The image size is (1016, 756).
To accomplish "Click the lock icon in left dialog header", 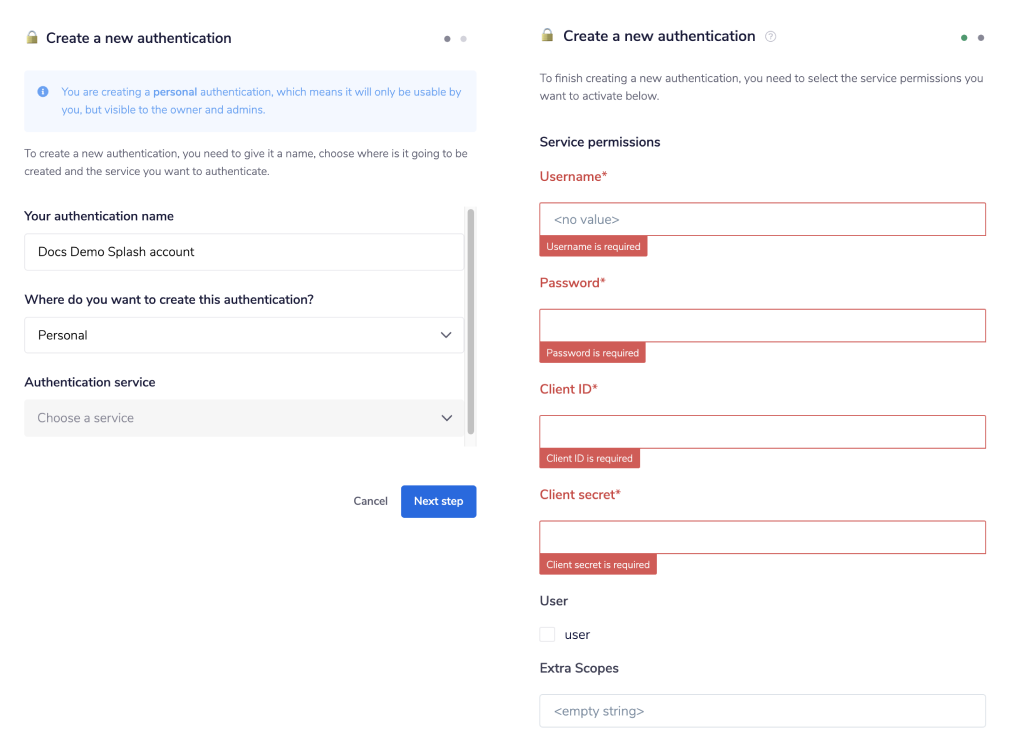I will [x=32, y=38].
